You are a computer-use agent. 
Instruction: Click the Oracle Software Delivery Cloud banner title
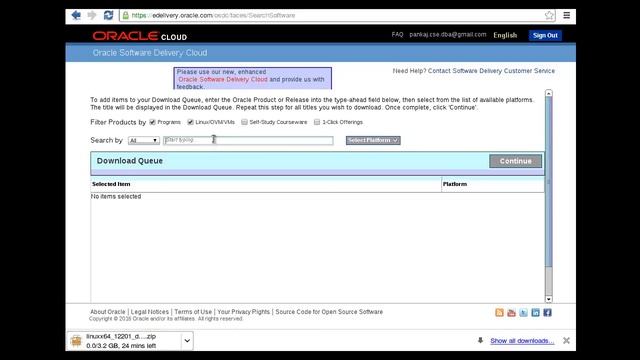[150, 53]
